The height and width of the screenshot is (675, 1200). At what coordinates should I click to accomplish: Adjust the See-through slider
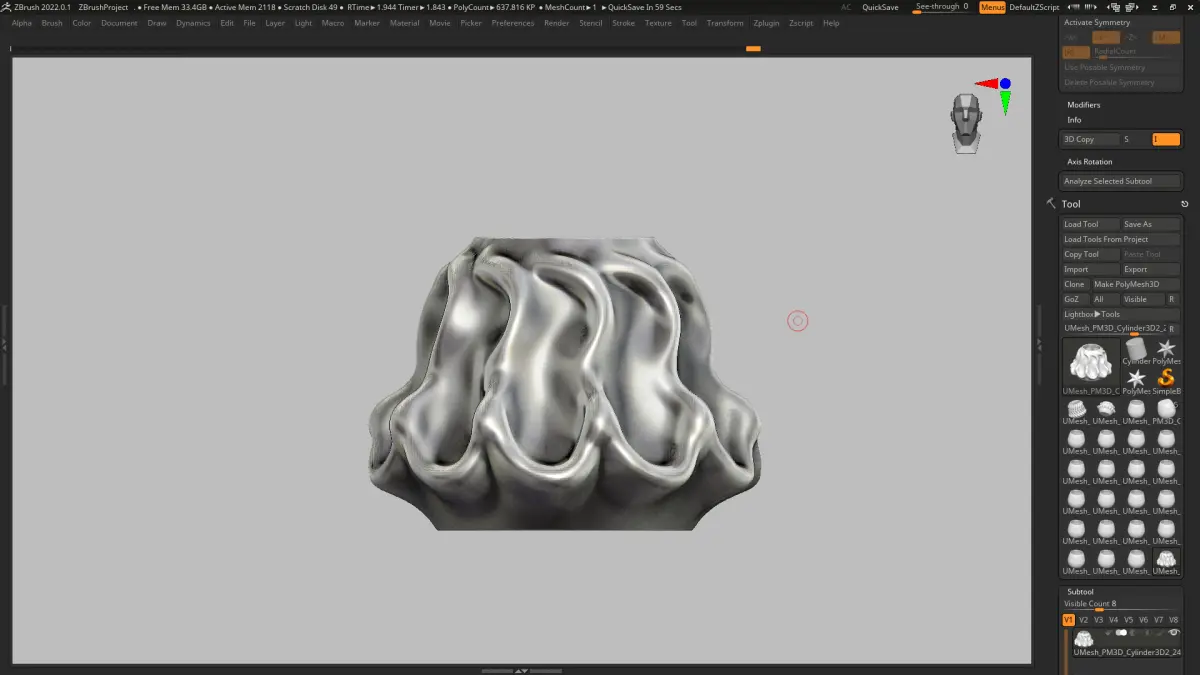click(x=943, y=8)
